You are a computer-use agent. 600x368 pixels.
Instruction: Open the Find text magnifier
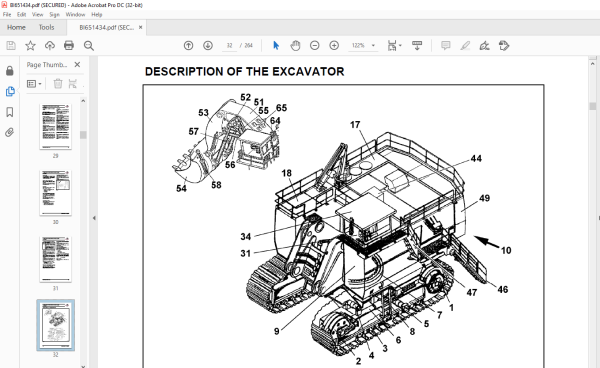click(x=89, y=46)
